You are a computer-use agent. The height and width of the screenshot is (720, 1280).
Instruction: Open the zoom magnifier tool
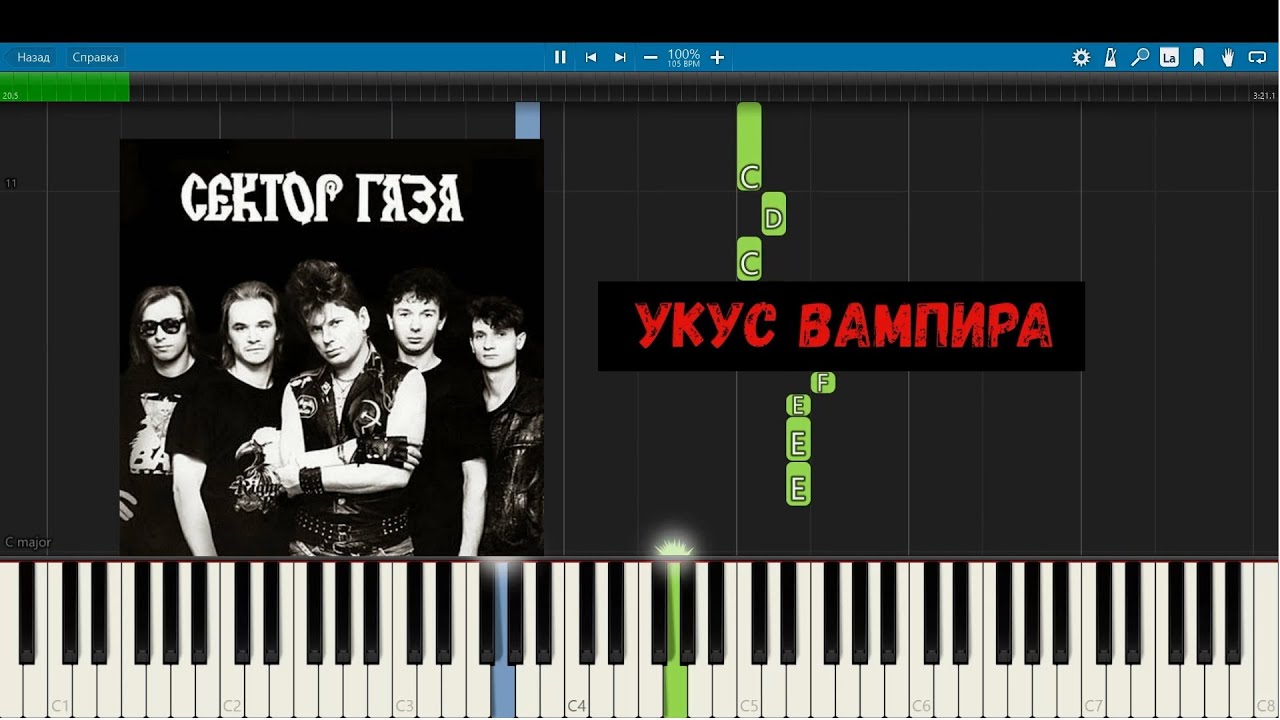tap(1139, 57)
